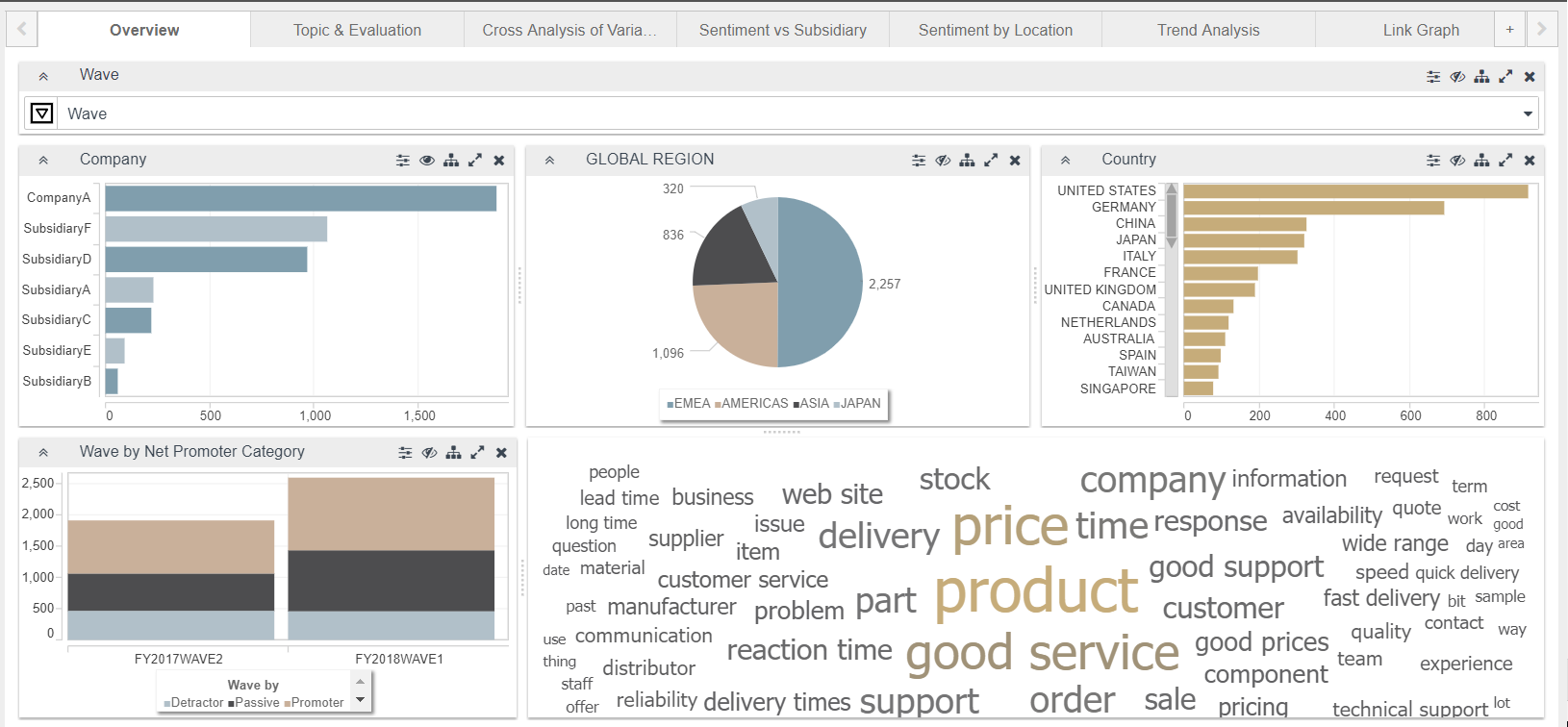This screenshot has height=727, width=1568.
Task: Select the FY2018WAVE1 stacked bar
Action: point(392,559)
